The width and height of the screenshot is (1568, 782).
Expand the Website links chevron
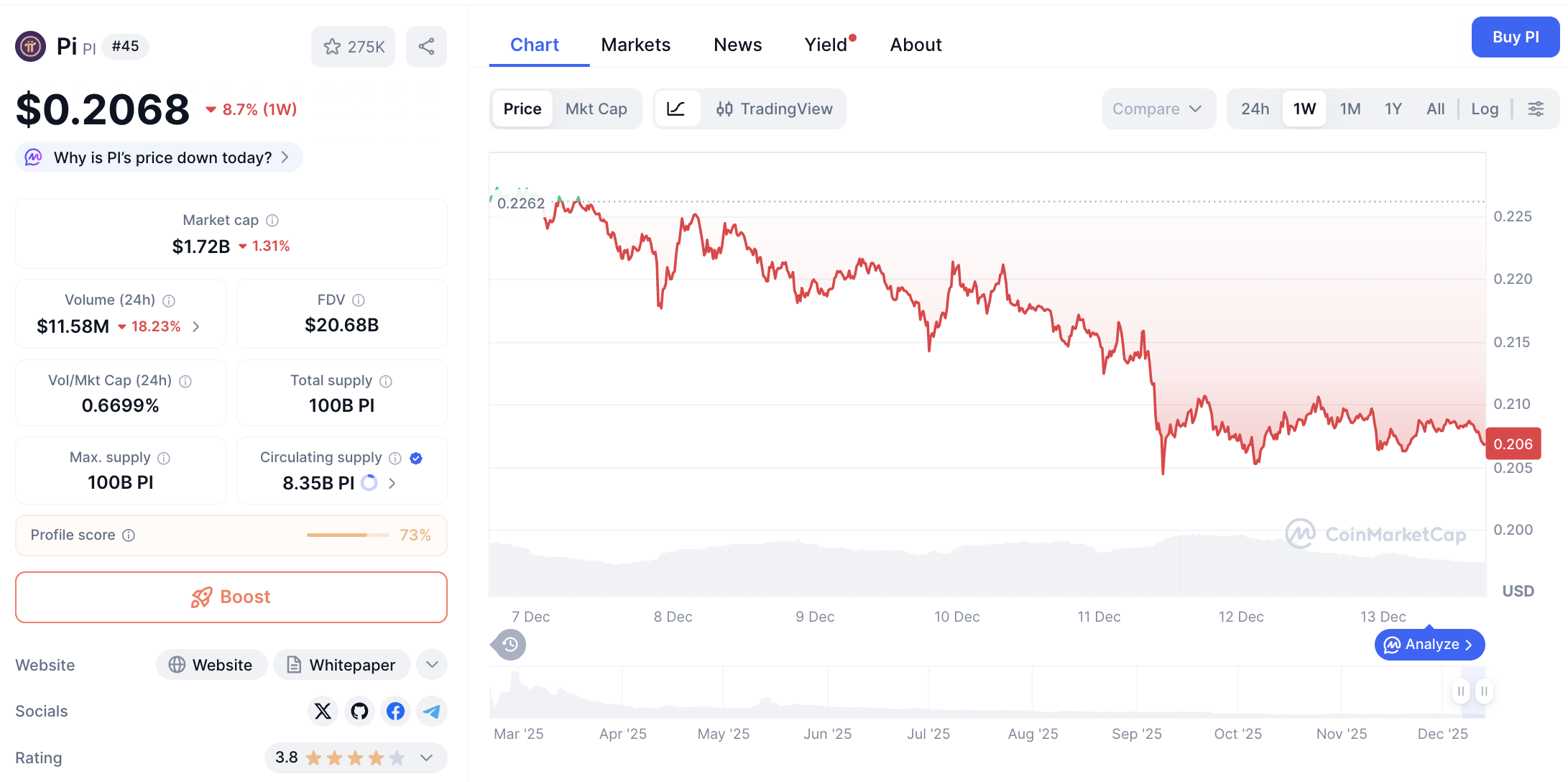click(431, 664)
